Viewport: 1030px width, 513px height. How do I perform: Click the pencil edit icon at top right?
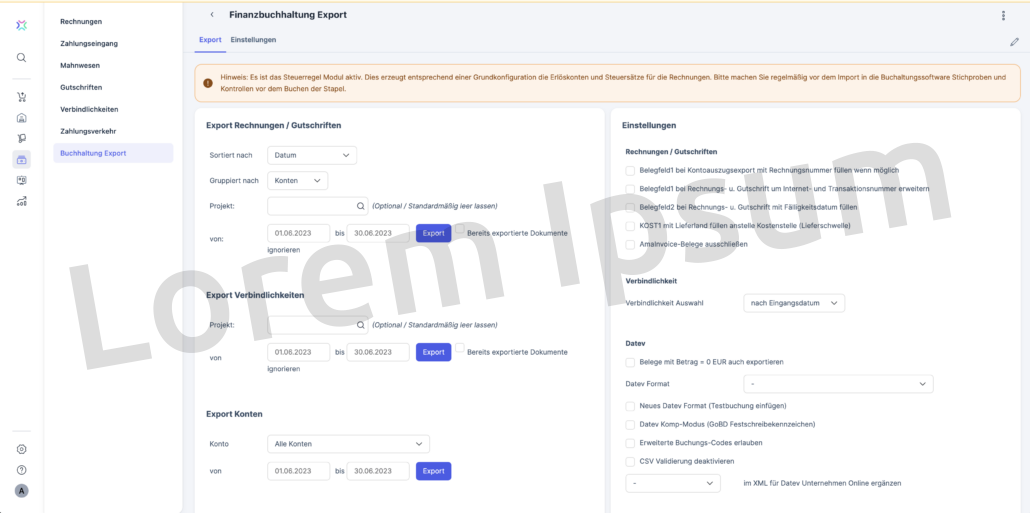(1014, 42)
